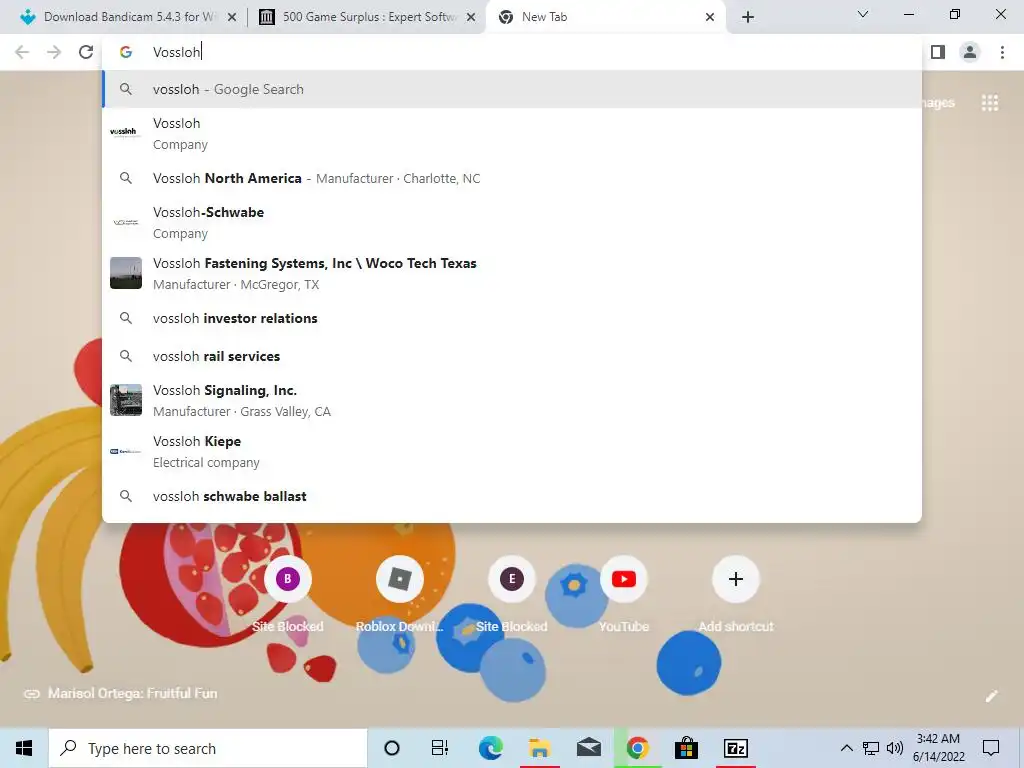Click the address bar with Vossloh text

point(511,52)
